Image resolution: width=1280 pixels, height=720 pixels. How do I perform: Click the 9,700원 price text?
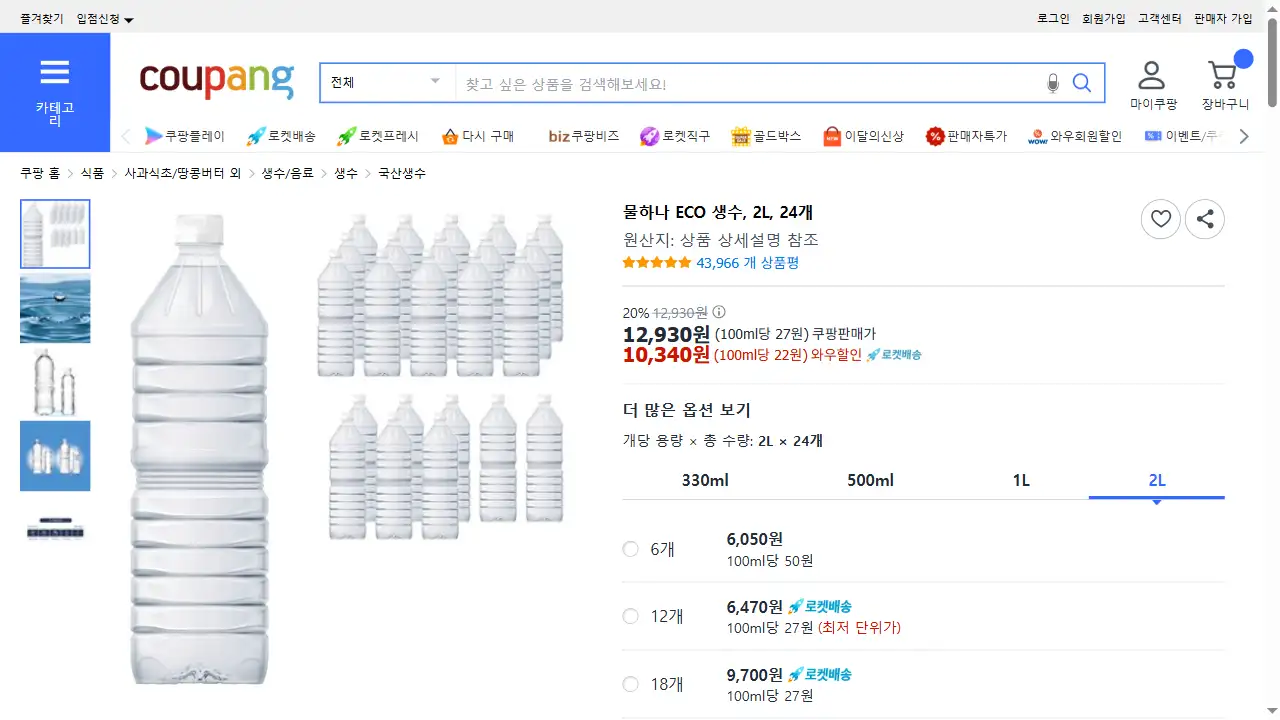coord(755,674)
